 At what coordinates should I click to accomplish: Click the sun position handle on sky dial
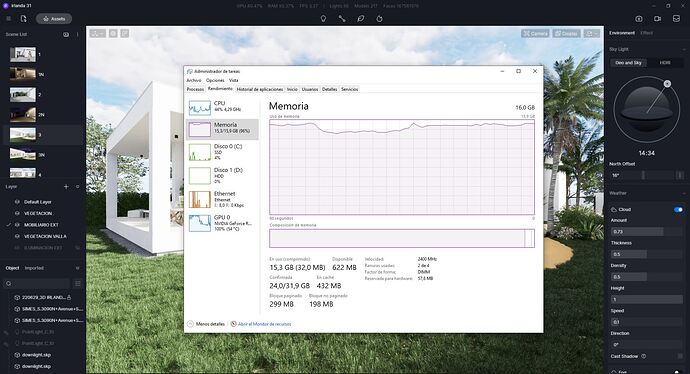(x=667, y=84)
